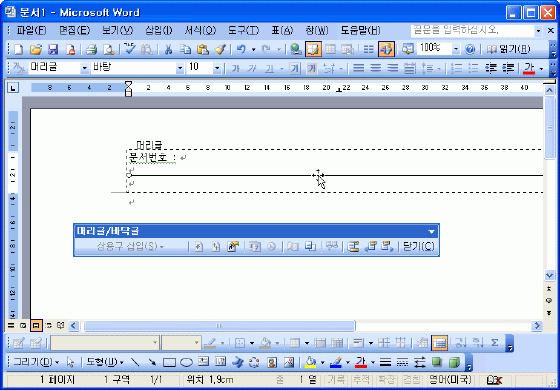Screen dimensions: 560x390
Task: Open the 서식(O) menu
Action: click(x=200, y=30)
